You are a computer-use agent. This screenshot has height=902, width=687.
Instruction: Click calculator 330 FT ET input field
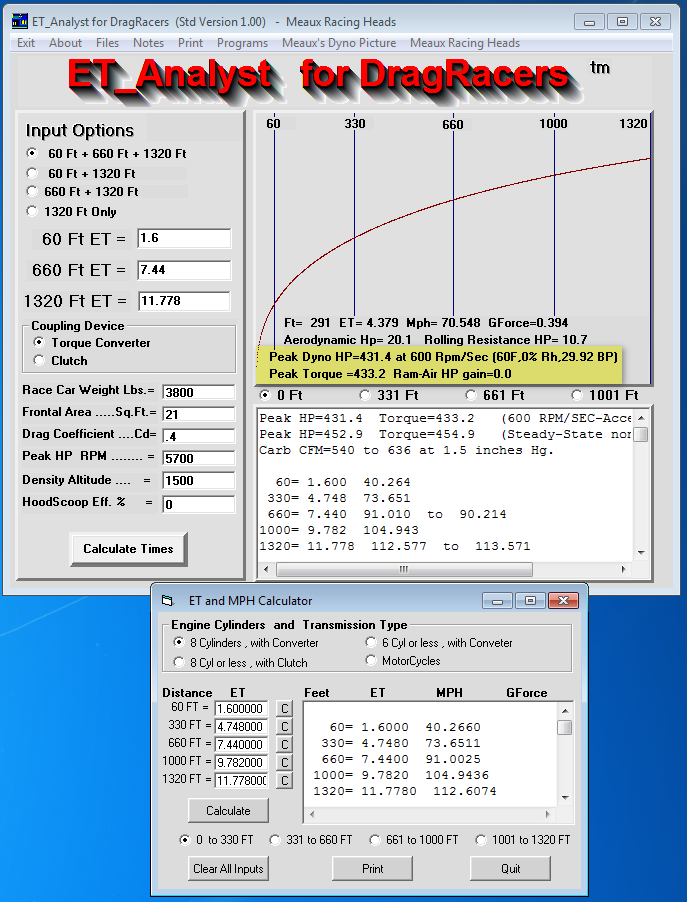pos(242,727)
